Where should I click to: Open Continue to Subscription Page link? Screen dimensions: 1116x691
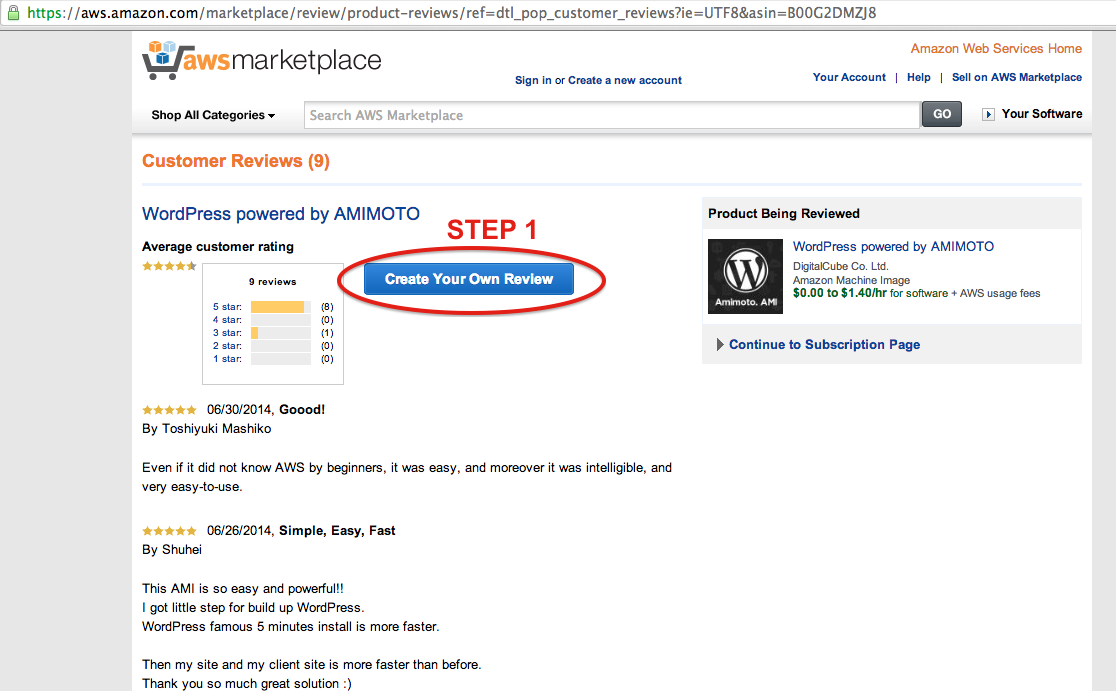click(x=824, y=344)
